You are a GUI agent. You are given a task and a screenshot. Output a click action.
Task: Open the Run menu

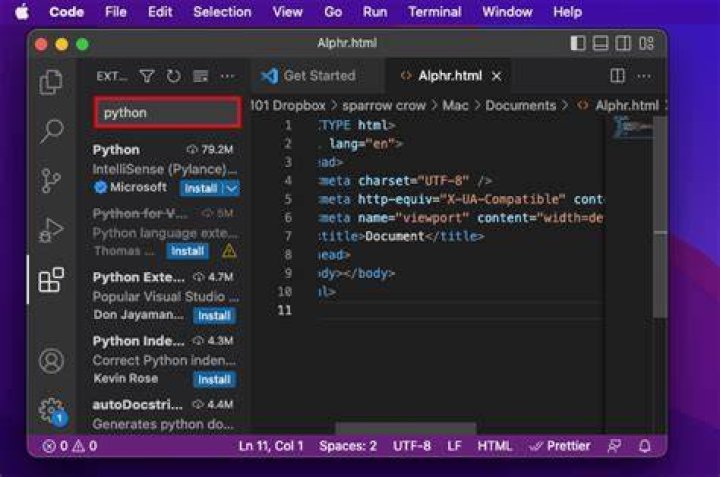pyautogui.click(x=375, y=11)
